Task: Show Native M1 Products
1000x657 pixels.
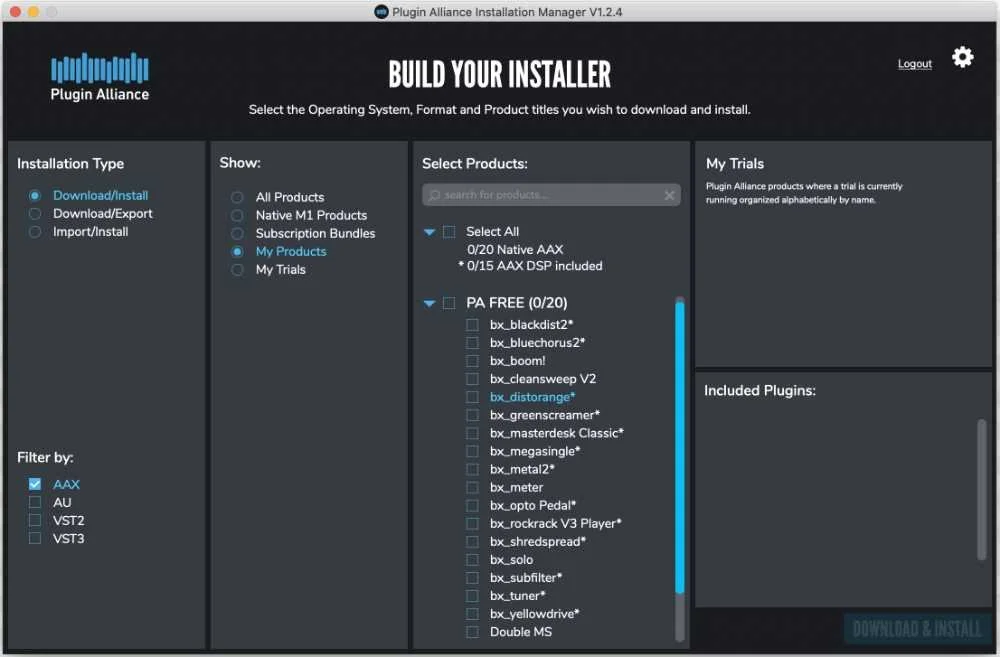Action: pos(237,216)
